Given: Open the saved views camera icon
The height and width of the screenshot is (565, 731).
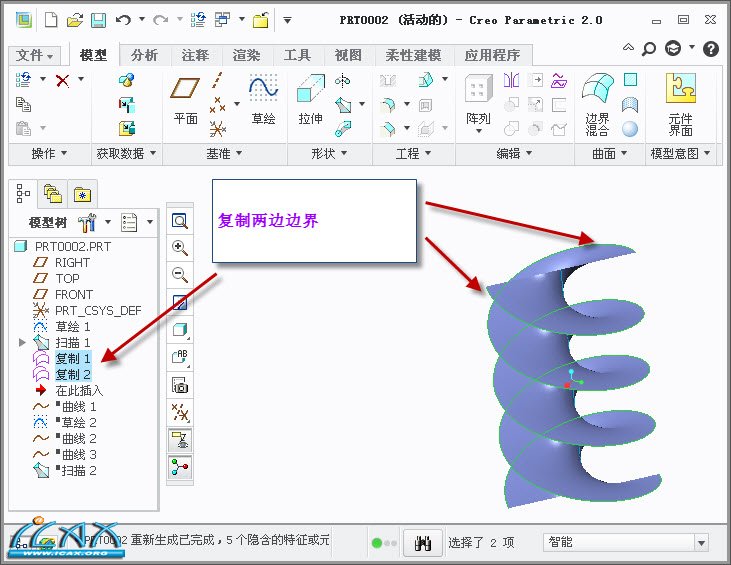Looking at the screenshot, I should tap(180, 386).
